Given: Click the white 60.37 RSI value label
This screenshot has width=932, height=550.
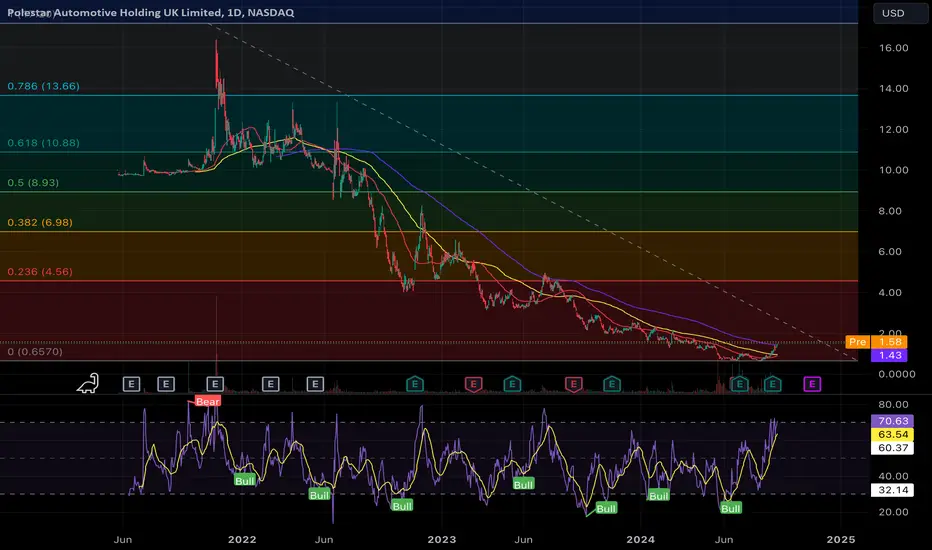Looking at the screenshot, I should click(x=893, y=448).
